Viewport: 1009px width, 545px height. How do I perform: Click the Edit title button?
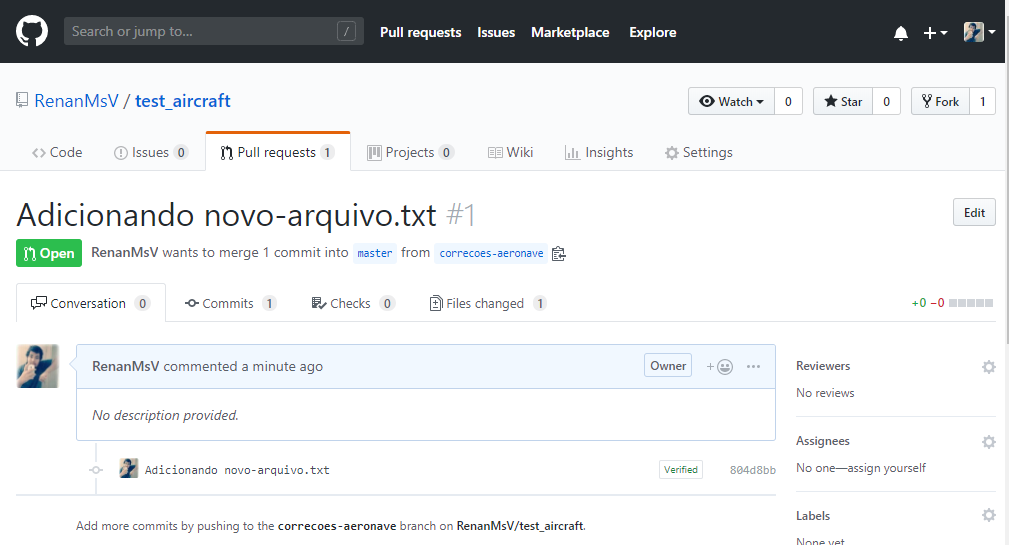point(974,212)
